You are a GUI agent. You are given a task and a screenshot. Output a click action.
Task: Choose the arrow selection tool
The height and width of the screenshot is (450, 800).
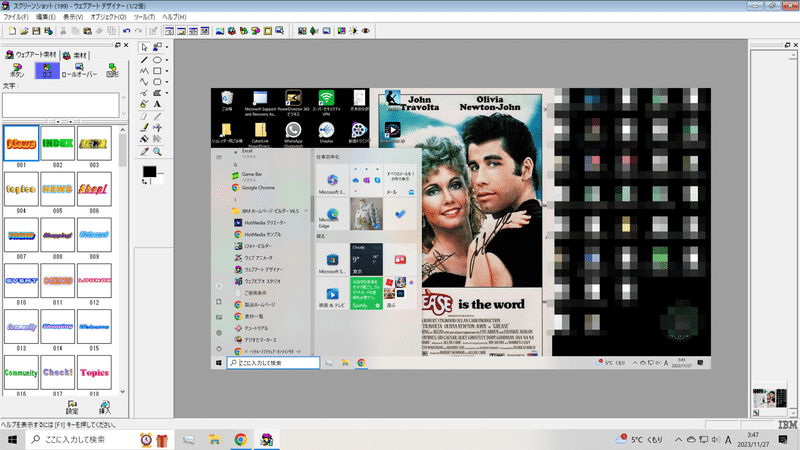pos(144,47)
